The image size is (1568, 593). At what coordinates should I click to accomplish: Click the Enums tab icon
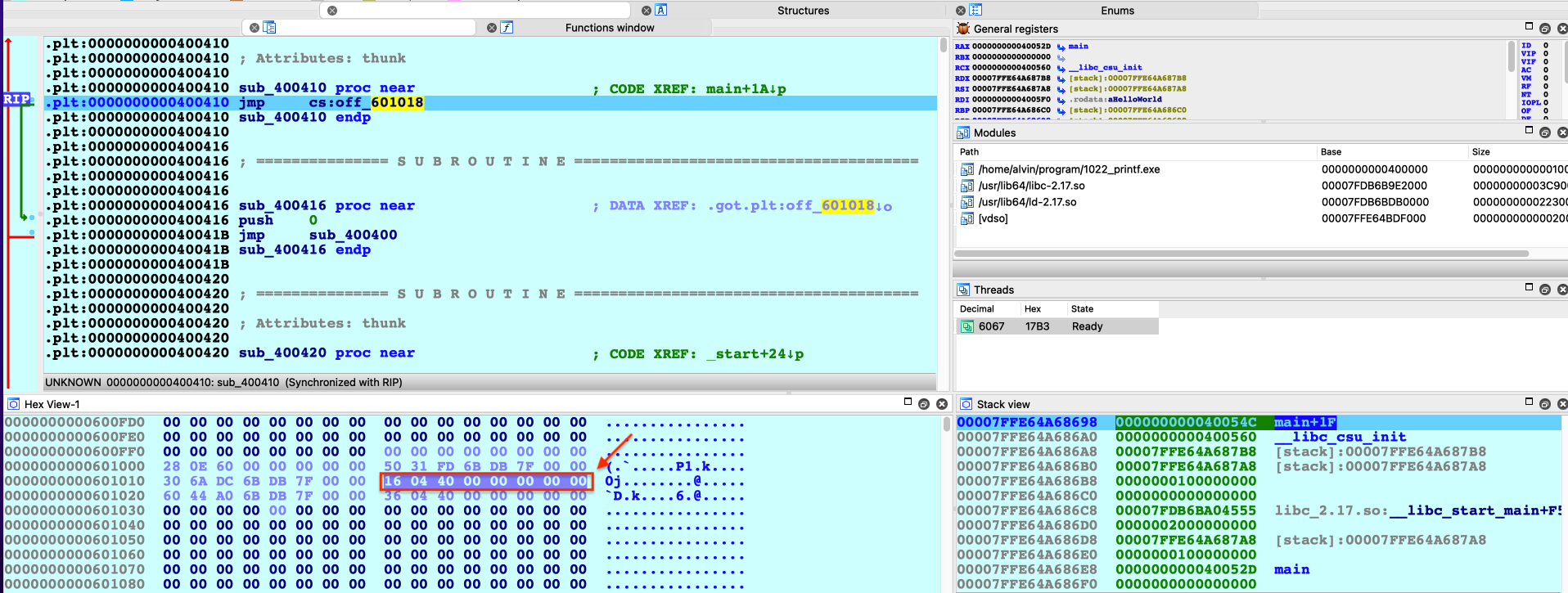pyautogui.click(x=975, y=11)
